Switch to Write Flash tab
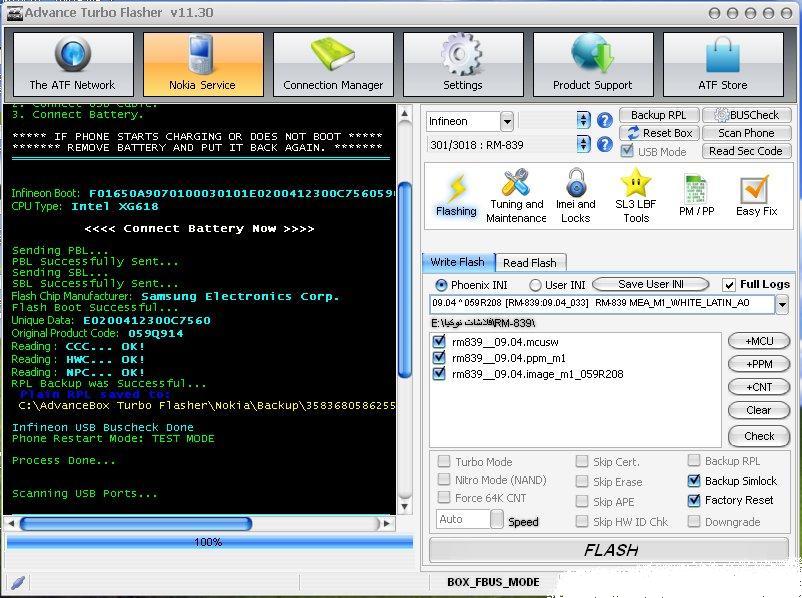 458,262
